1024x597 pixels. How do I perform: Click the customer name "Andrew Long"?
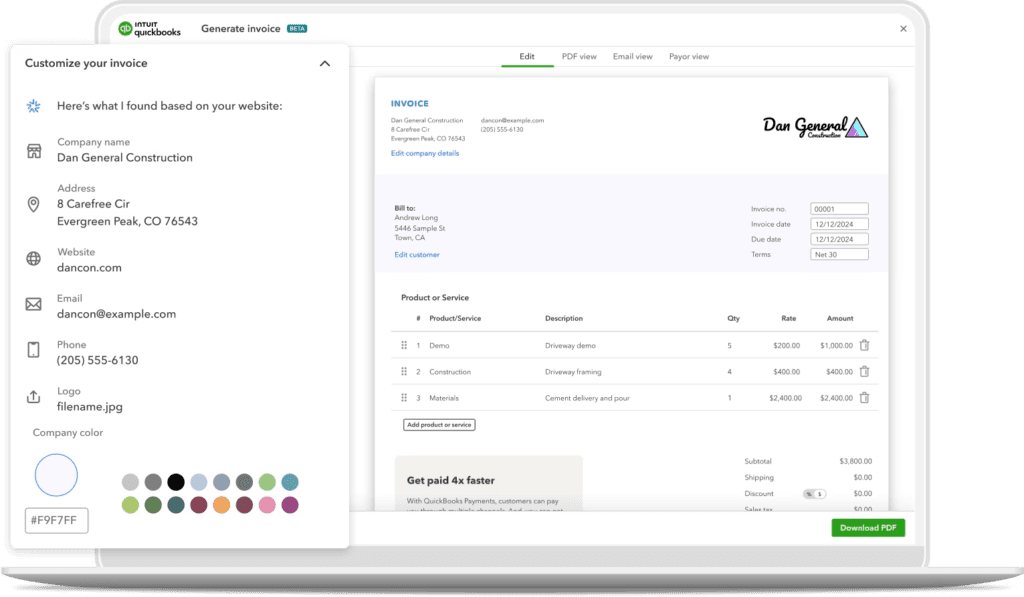click(x=416, y=218)
